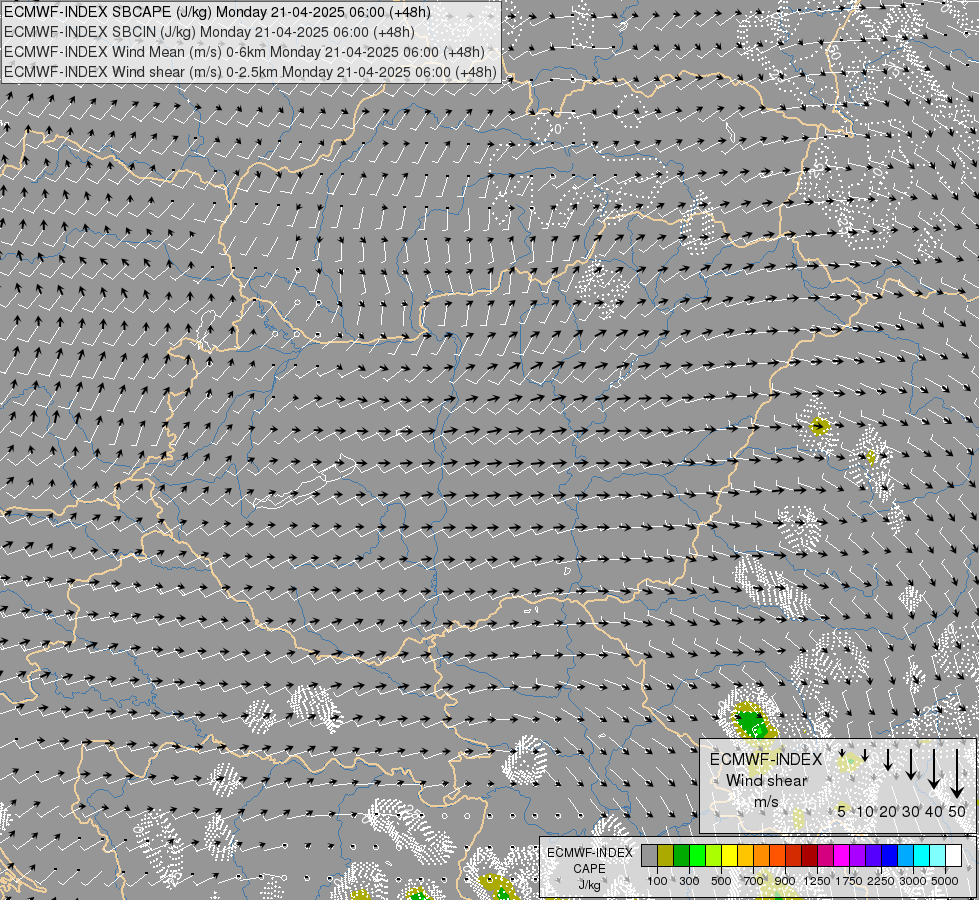
Task: Click the CAPE J/kg legend title text
Action: click(x=589, y=869)
